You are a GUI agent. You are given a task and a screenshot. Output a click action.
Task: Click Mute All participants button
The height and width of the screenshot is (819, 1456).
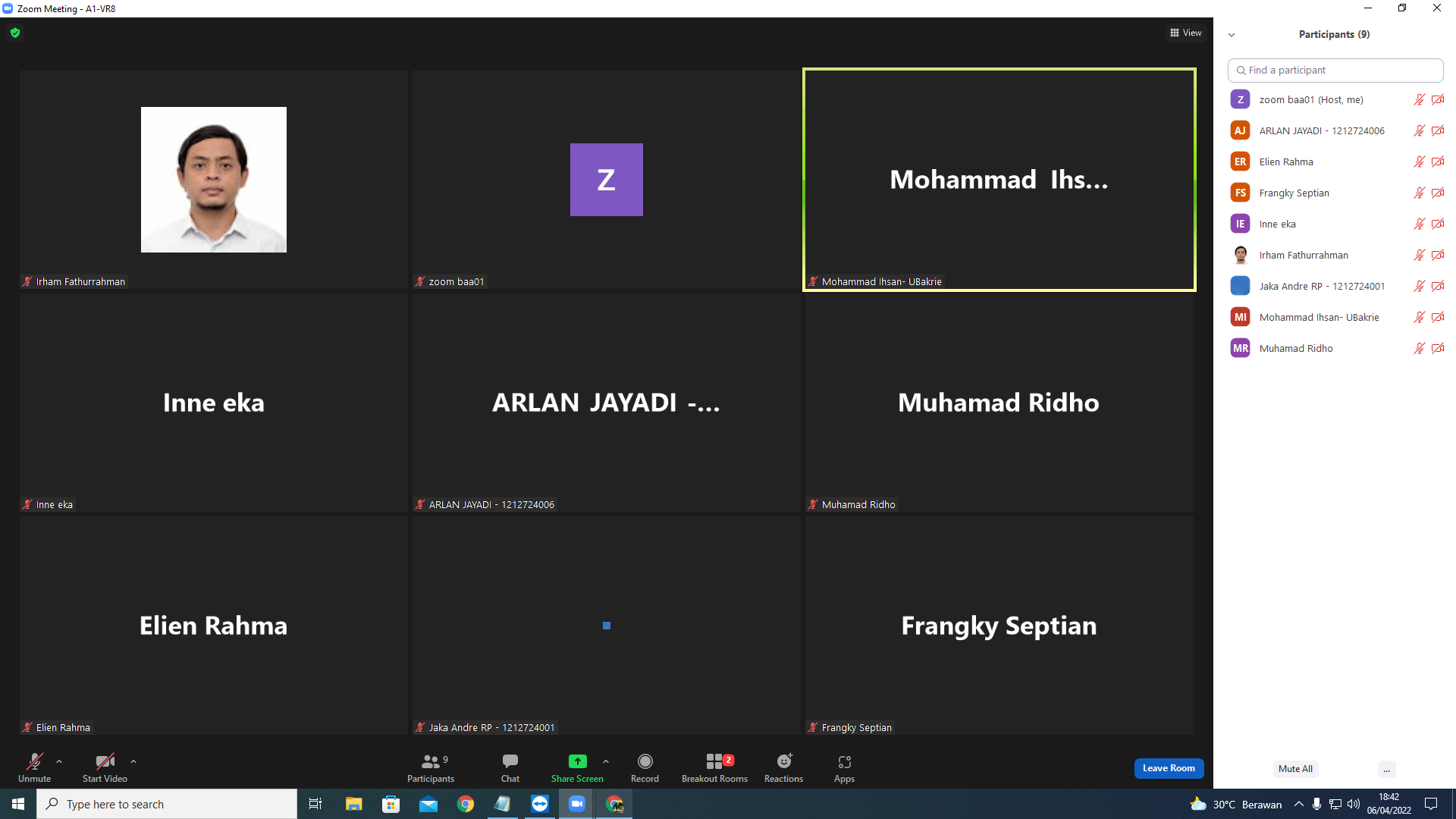tap(1295, 769)
